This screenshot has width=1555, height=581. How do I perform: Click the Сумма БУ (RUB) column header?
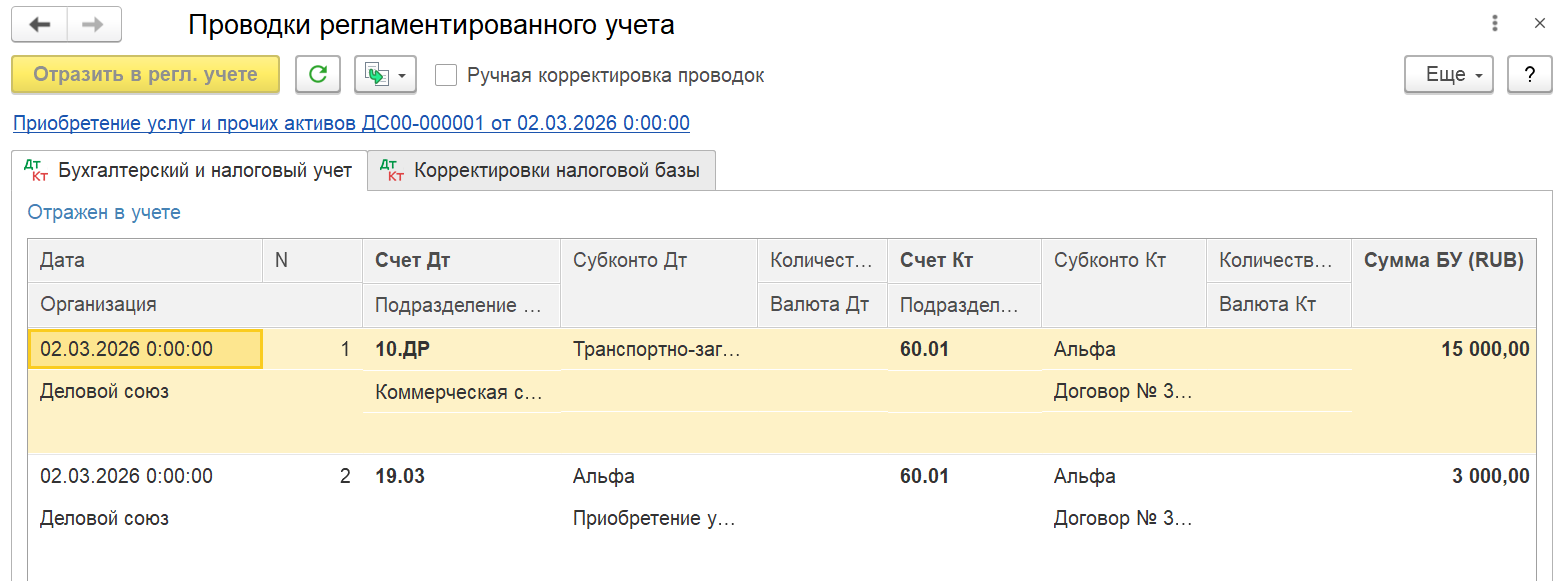pyautogui.click(x=1444, y=261)
